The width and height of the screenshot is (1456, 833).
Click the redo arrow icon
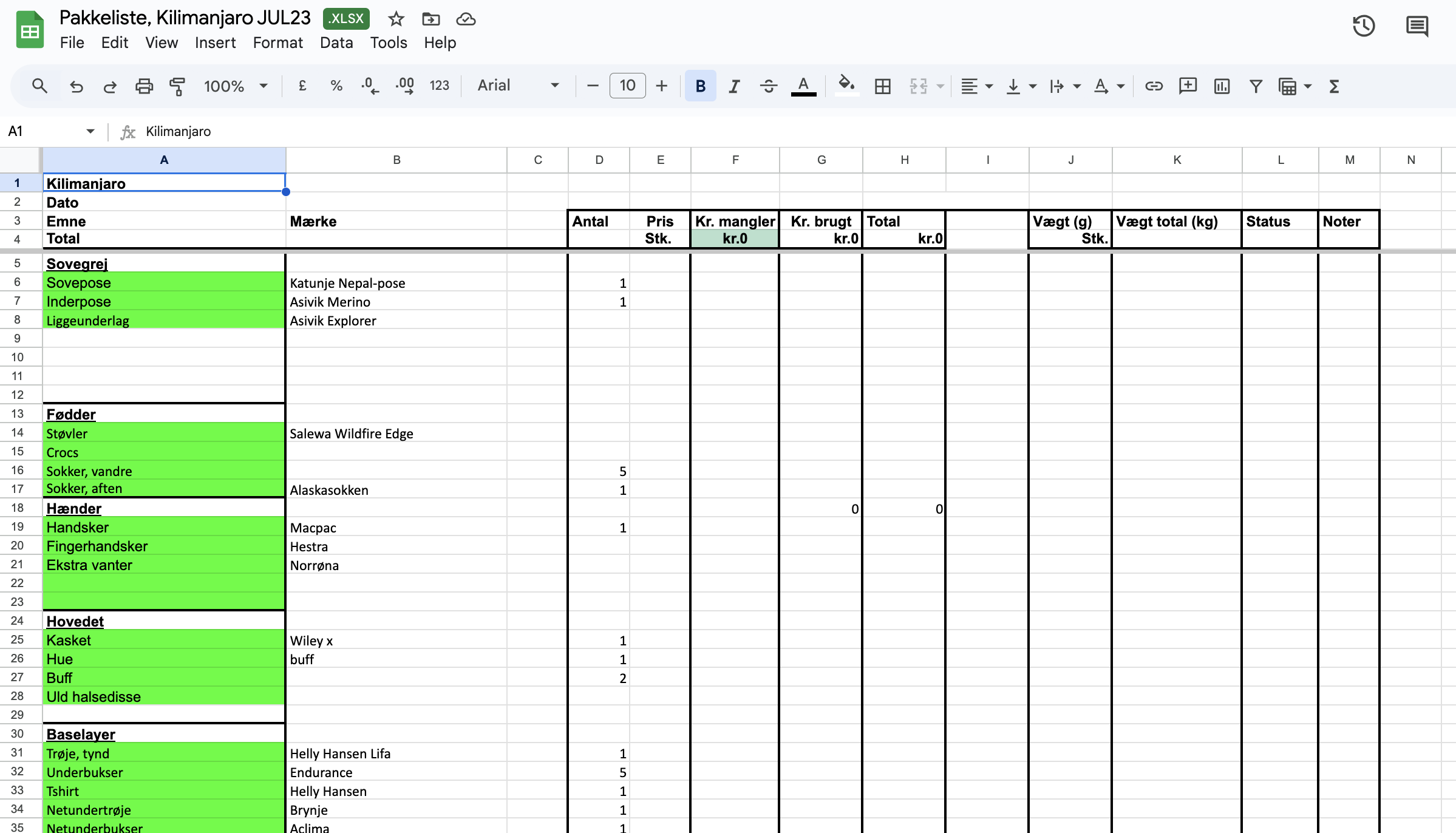coord(110,86)
